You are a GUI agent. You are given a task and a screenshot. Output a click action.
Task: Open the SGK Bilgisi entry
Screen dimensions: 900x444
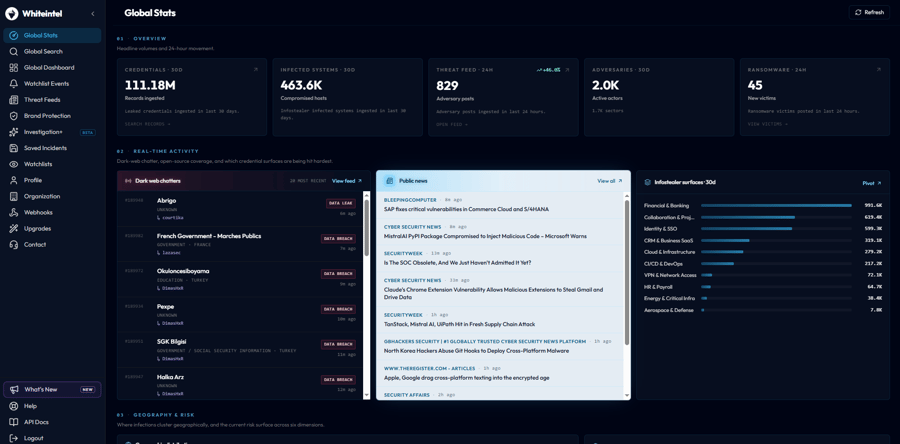pos(240,350)
